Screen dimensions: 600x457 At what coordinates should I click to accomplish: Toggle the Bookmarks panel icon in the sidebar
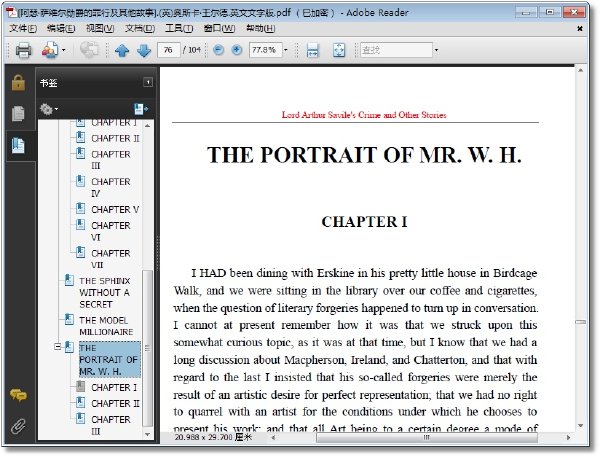[18, 145]
